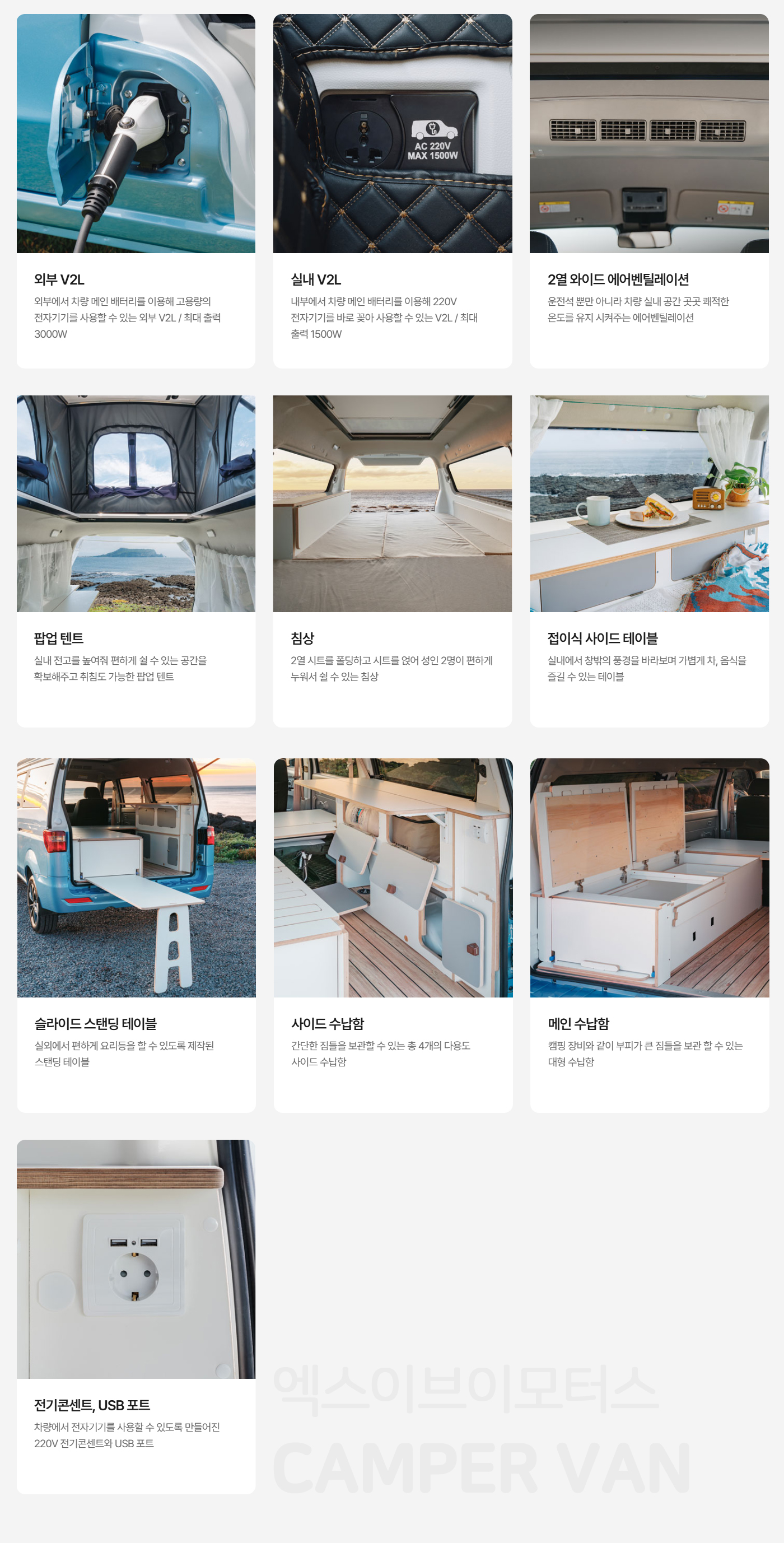
Task: Select the 실내 V2L card title
Action: (316, 279)
